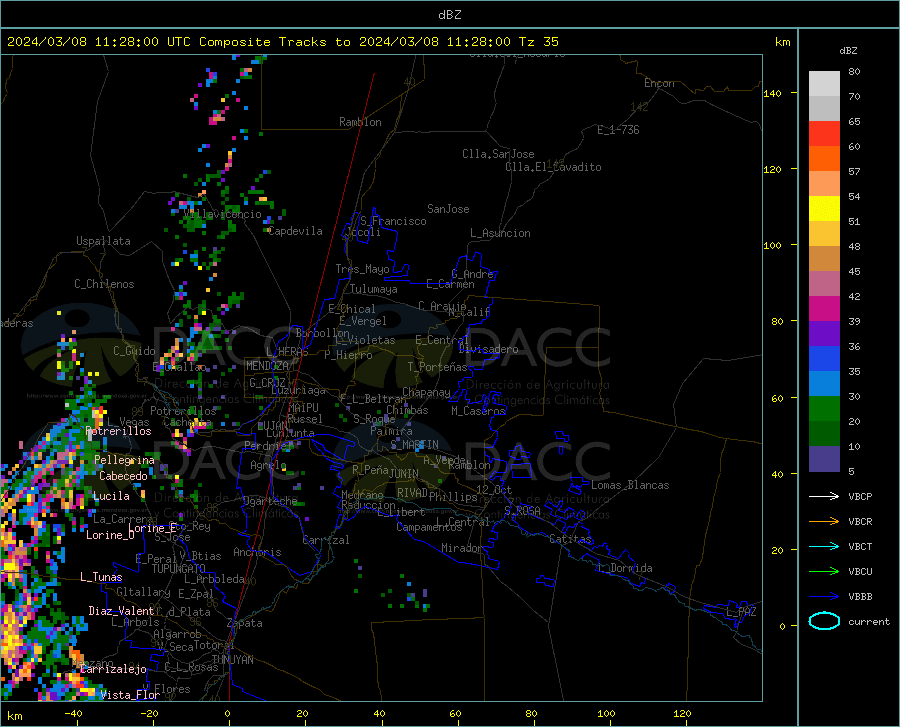The height and width of the screenshot is (727, 900).
Task: Click the Uspallata place label
Action: [x=103, y=242]
